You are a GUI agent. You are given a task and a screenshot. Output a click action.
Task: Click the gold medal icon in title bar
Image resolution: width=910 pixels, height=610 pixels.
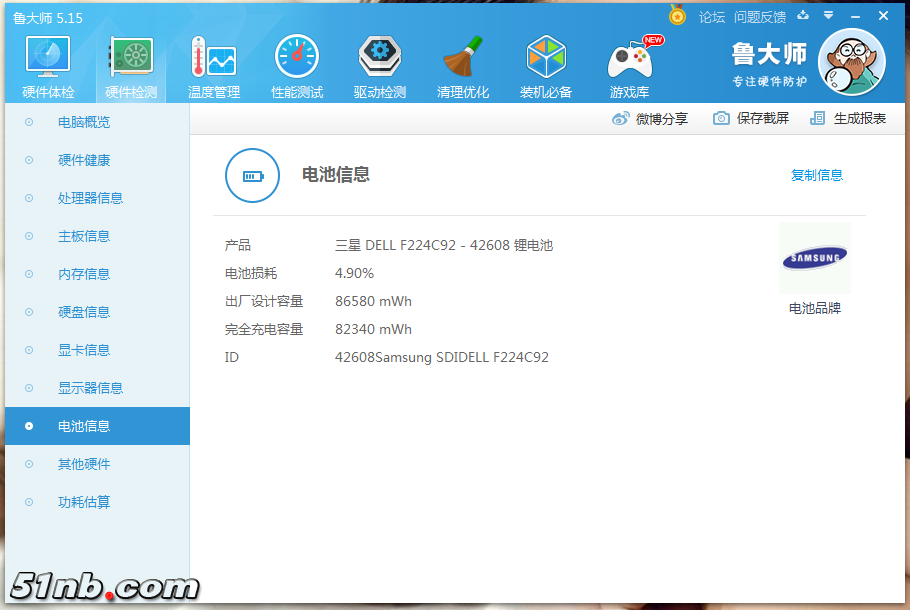tap(678, 16)
